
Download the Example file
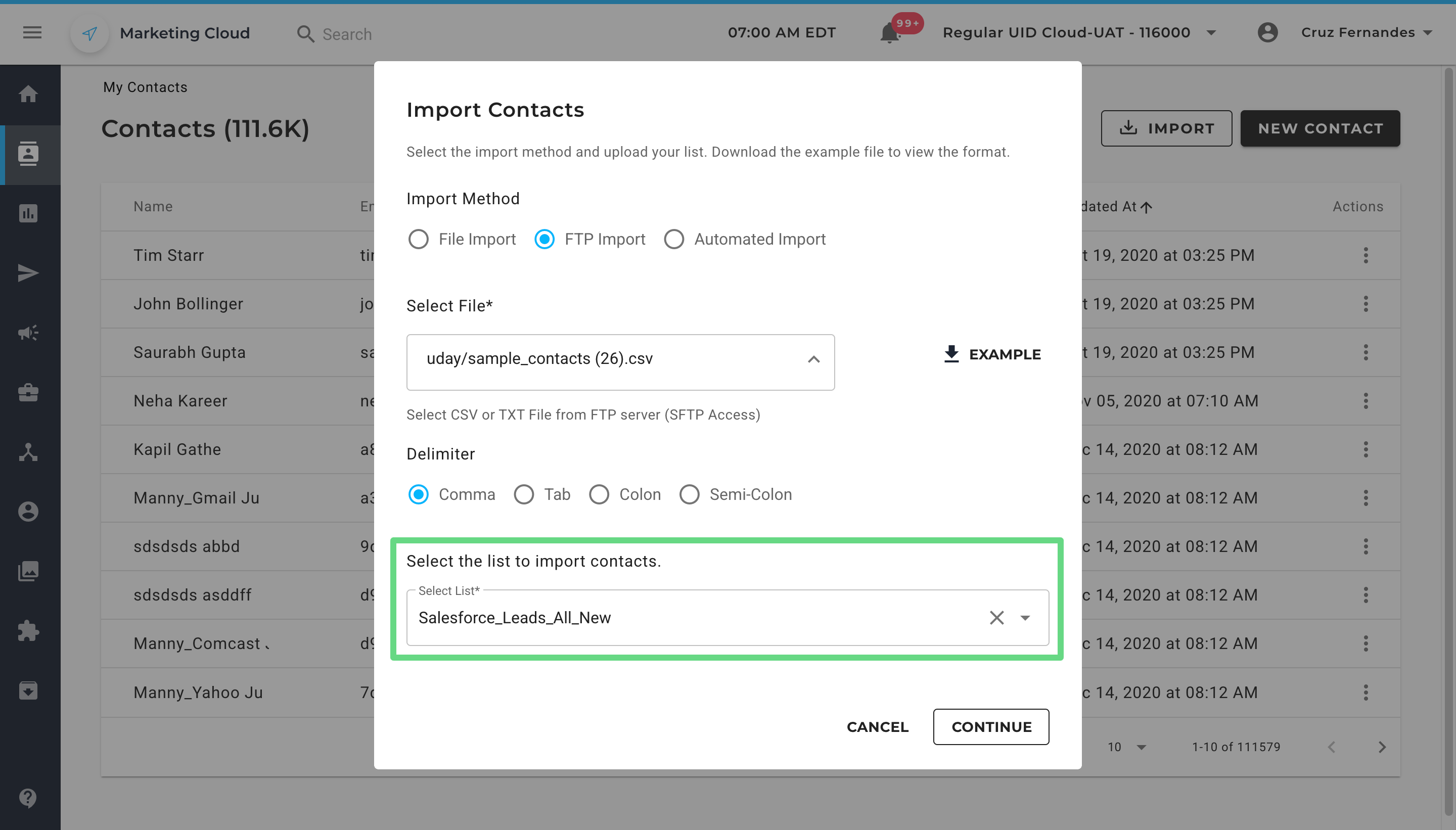click(x=992, y=354)
